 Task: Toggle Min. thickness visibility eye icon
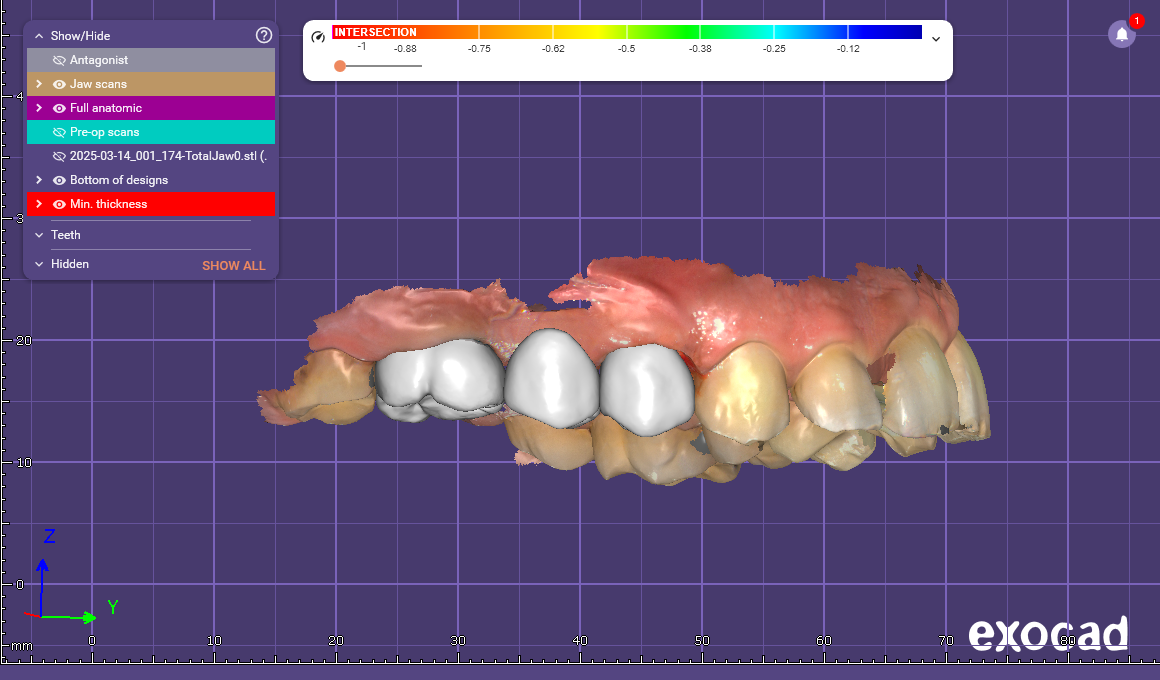[59, 204]
